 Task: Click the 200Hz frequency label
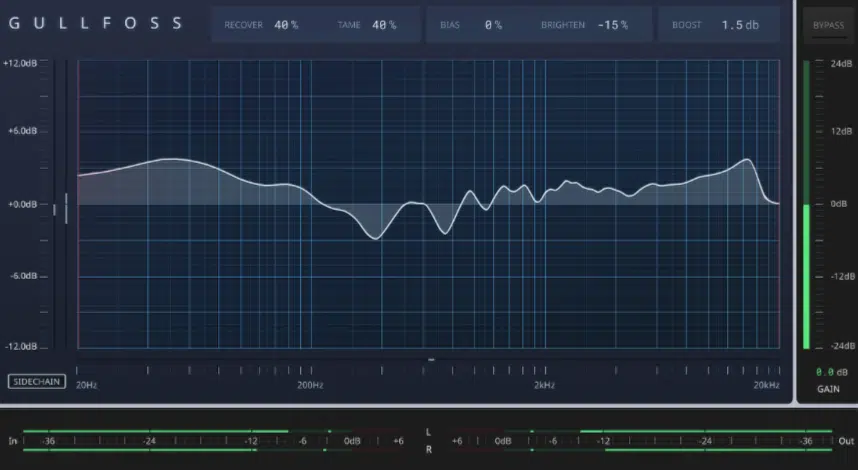[x=310, y=385]
